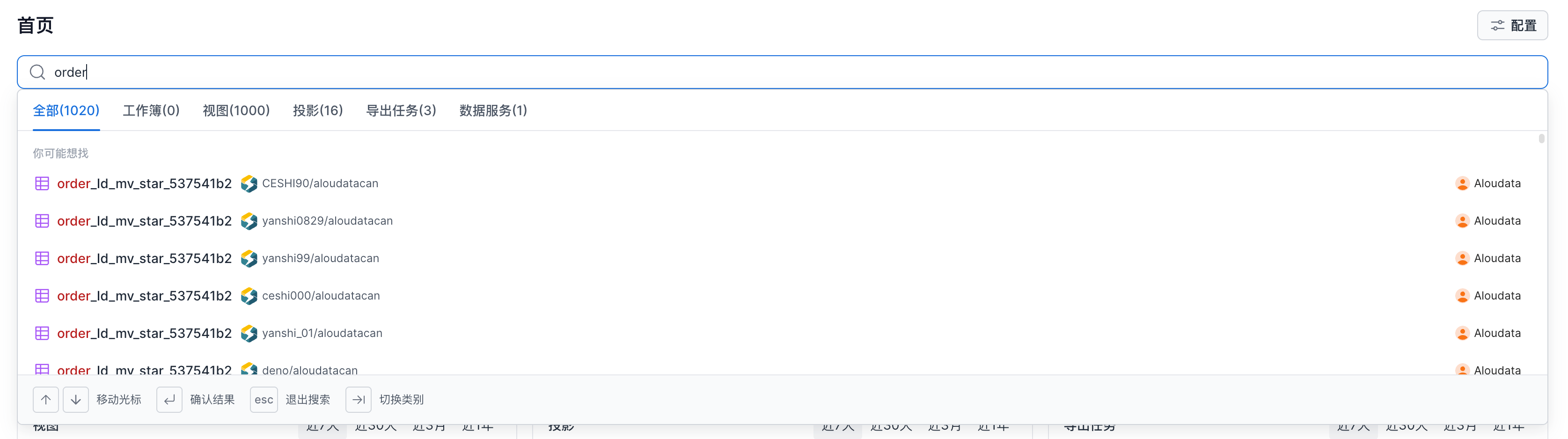This screenshot has width=1568, height=439.
Task: Click the tab key switch-category icon
Action: pyautogui.click(x=358, y=399)
